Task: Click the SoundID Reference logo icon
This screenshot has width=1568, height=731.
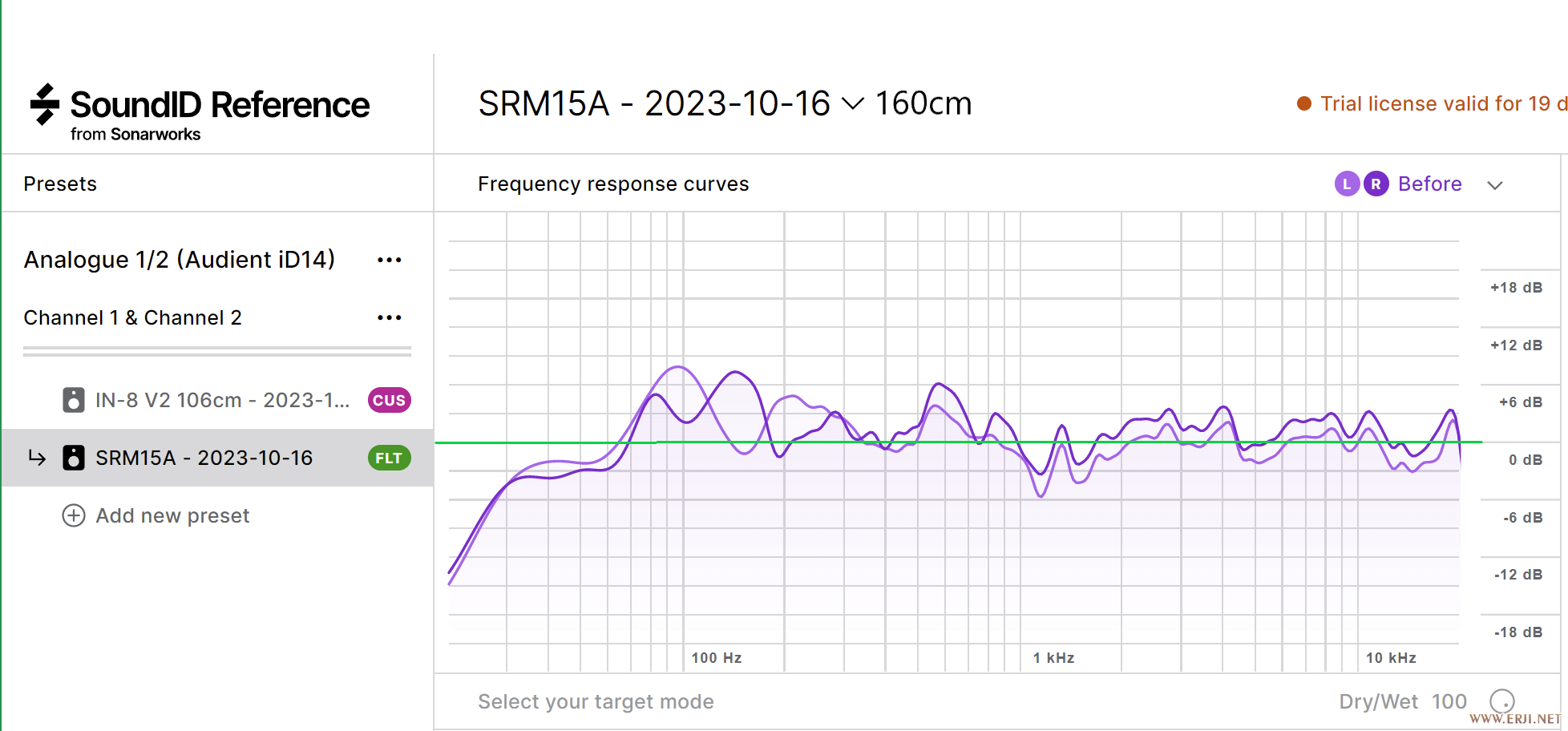Action: 45,104
